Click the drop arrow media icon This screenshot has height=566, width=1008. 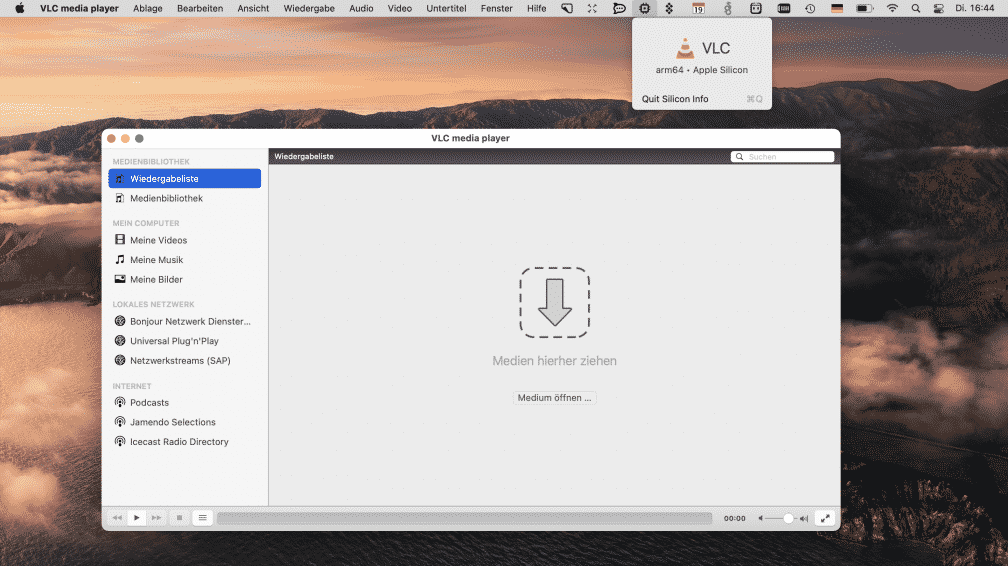554,302
